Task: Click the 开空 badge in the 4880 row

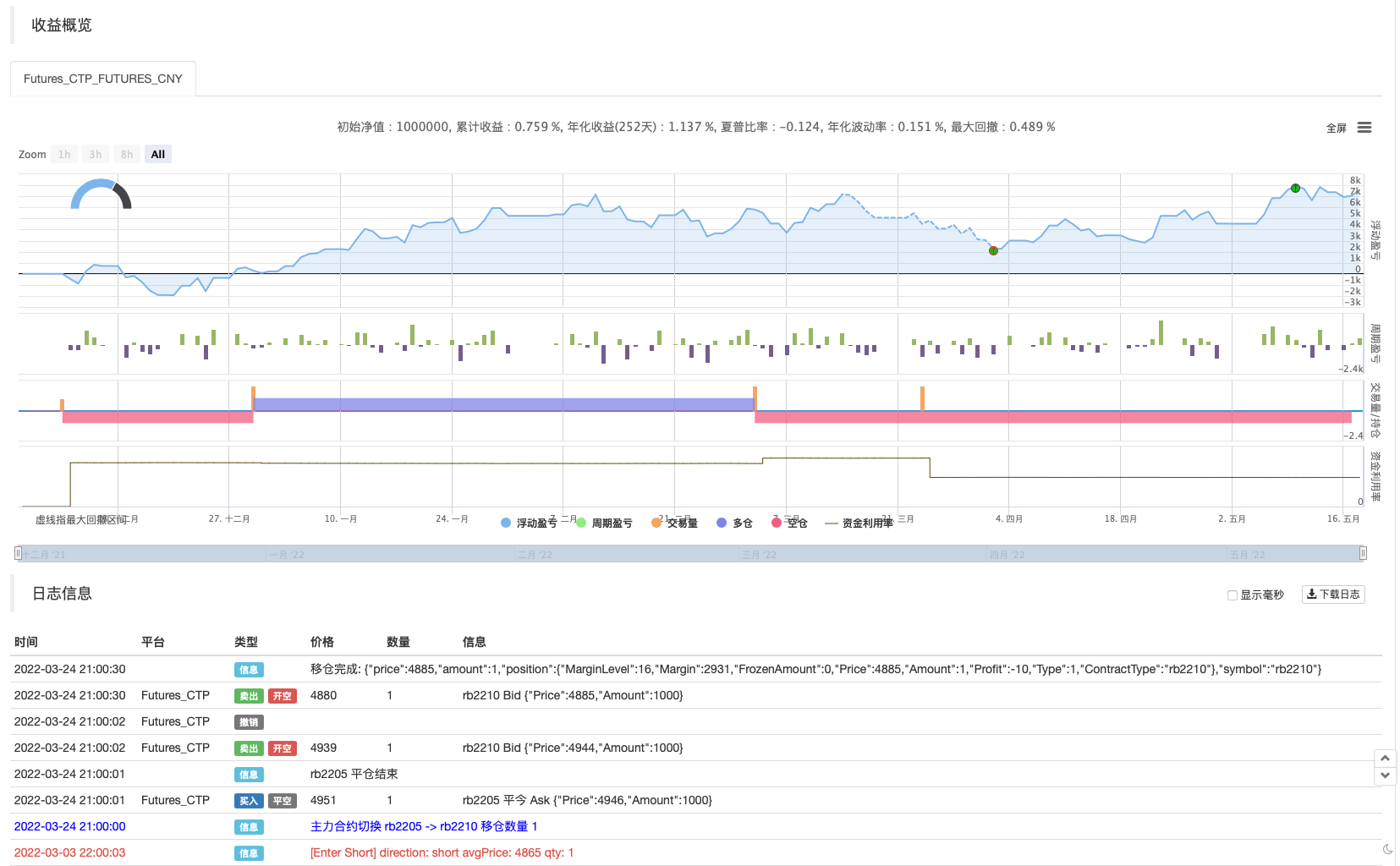Action: click(283, 696)
